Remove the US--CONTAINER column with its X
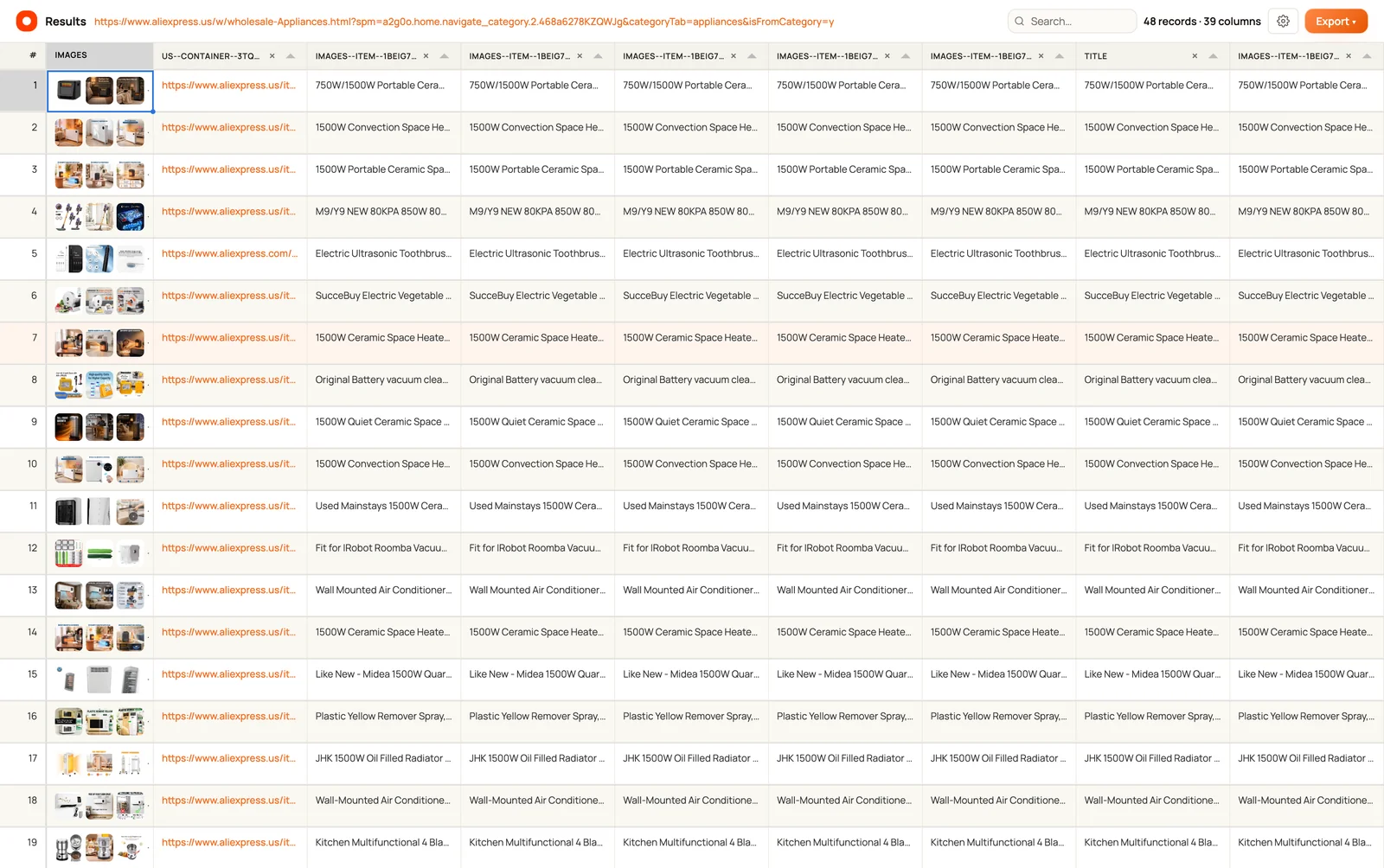The height and width of the screenshot is (868, 1384). [272, 56]
